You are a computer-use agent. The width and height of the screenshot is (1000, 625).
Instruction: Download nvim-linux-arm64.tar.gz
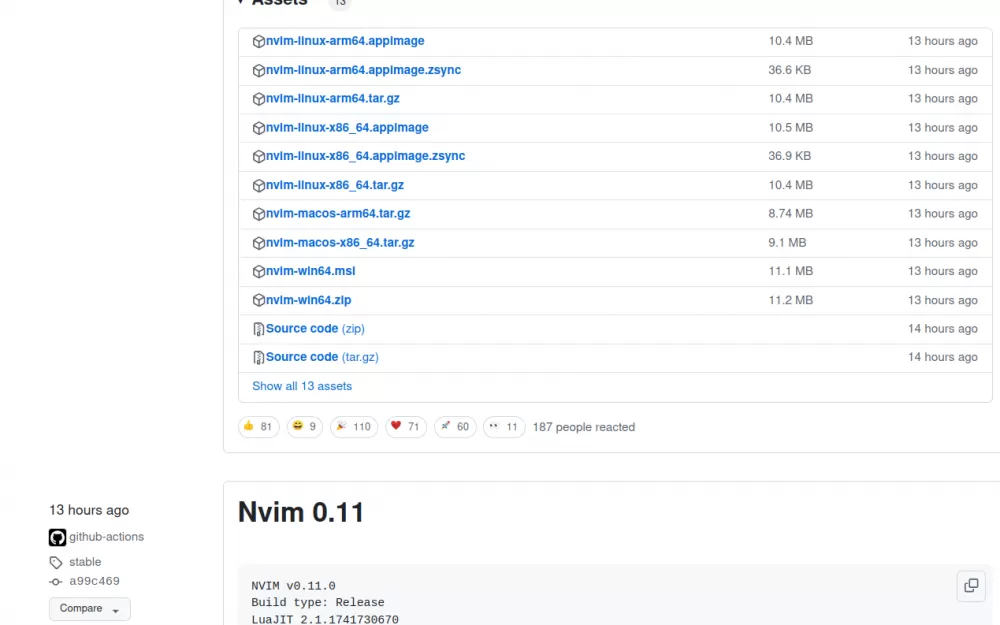pyautogui.click(x=333, y=99)
